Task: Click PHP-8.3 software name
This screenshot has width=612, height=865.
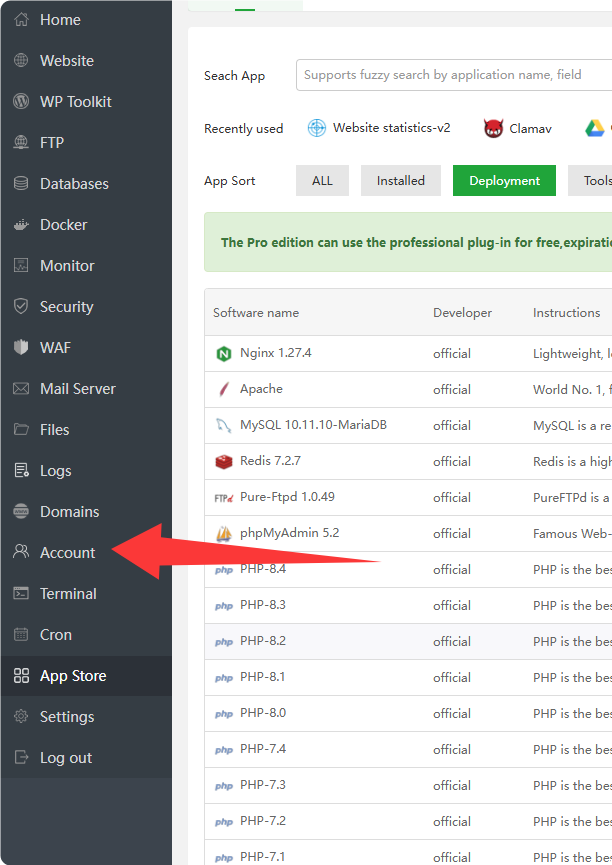Action: [x=263, y=605]
